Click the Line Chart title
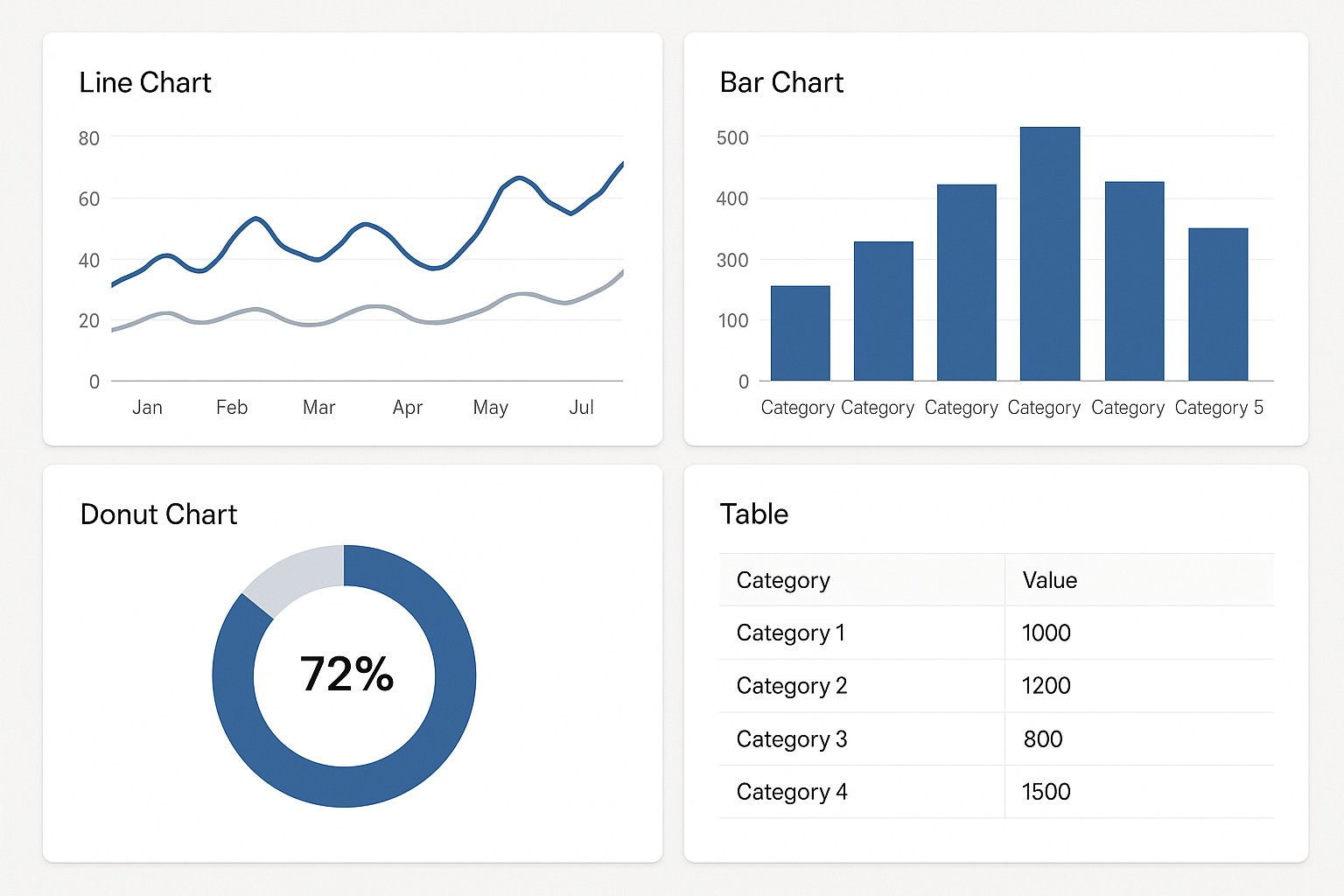Screen dimensions: 1344x896 click(x=145, y=82)
